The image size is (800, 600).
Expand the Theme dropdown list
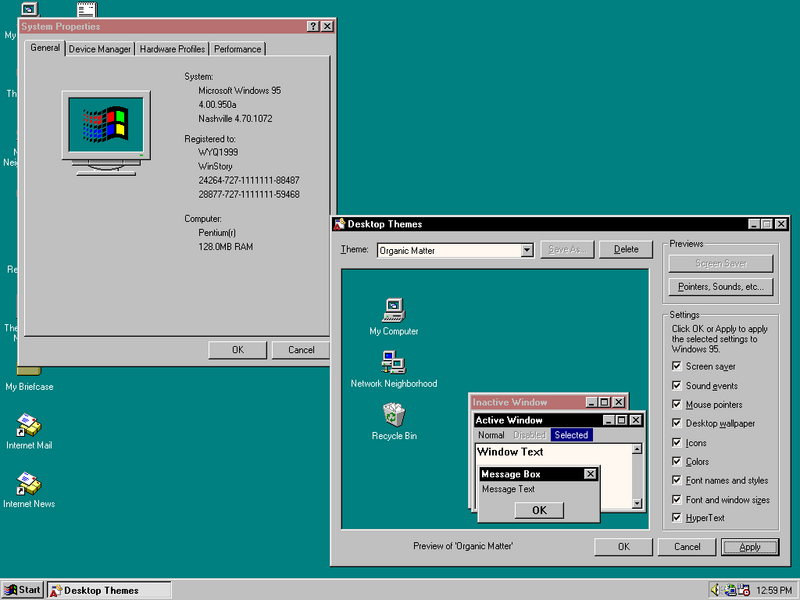(527, 250)
